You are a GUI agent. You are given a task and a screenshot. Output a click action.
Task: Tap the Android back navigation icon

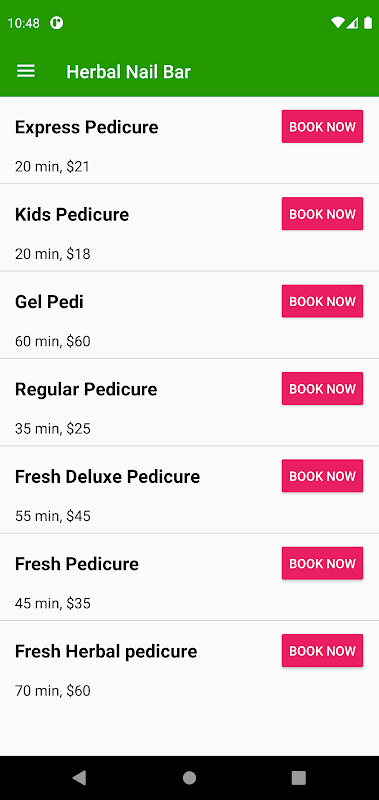click(x=79, y=778)
